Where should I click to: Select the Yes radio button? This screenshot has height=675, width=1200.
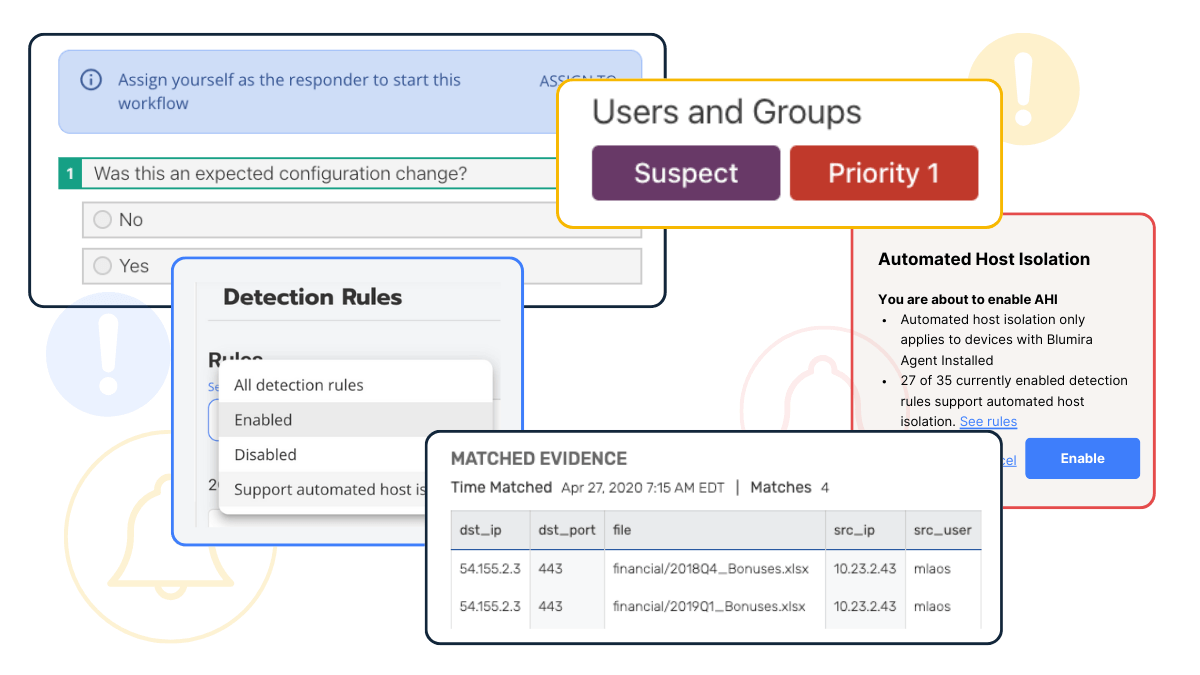[x=102, y=266]
